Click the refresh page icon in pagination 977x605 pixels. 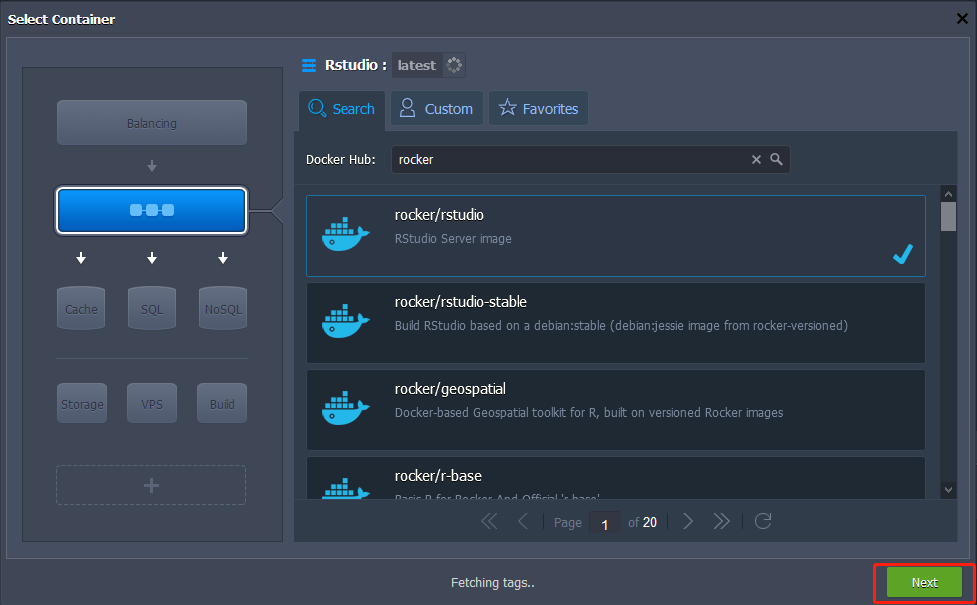pyautogui.click(x=763, y=521)
